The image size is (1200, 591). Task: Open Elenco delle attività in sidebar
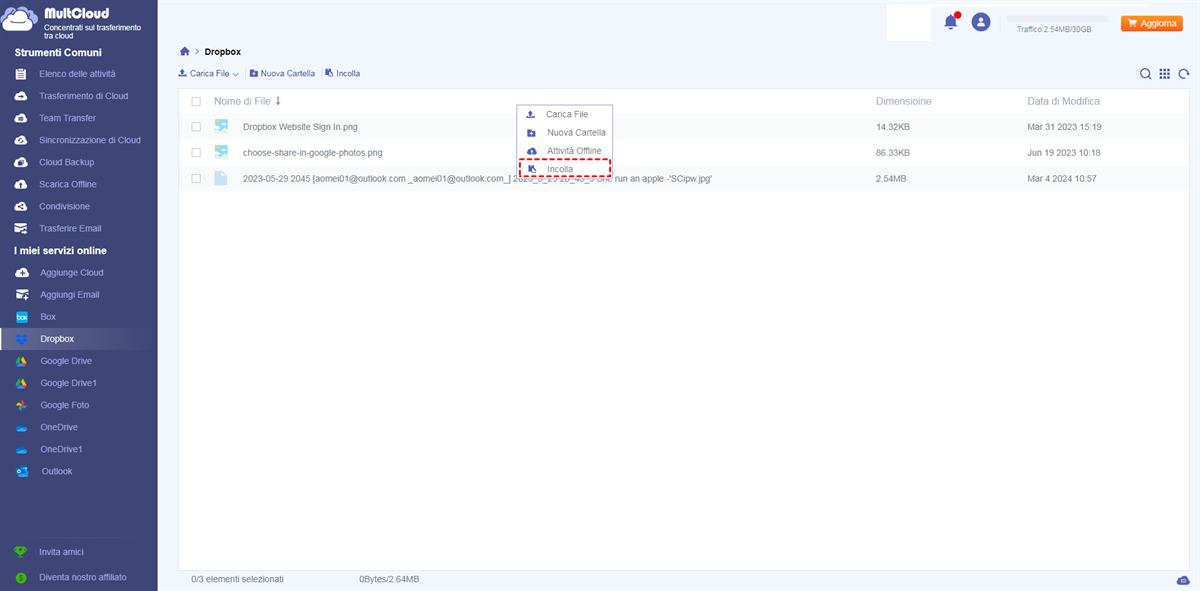coord(78,74)
